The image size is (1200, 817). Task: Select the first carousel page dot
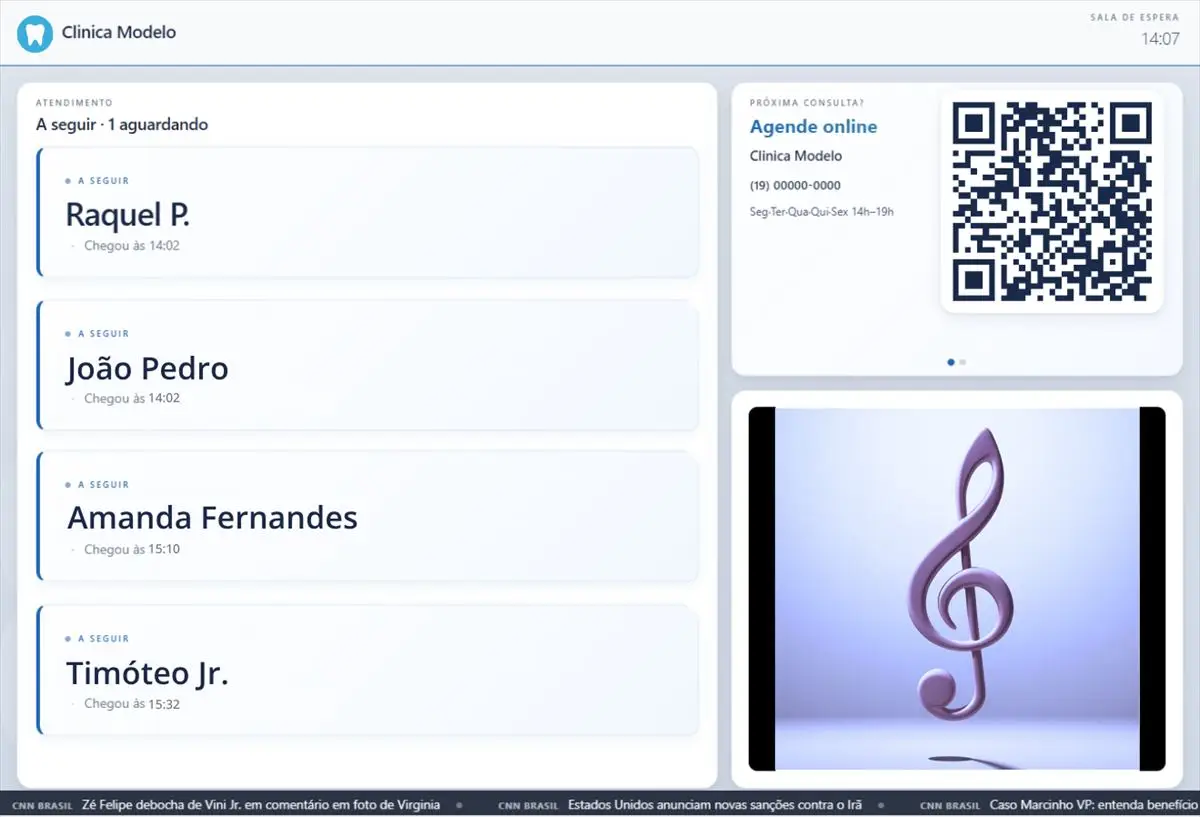pyautogui.click(x=950, y=362)
